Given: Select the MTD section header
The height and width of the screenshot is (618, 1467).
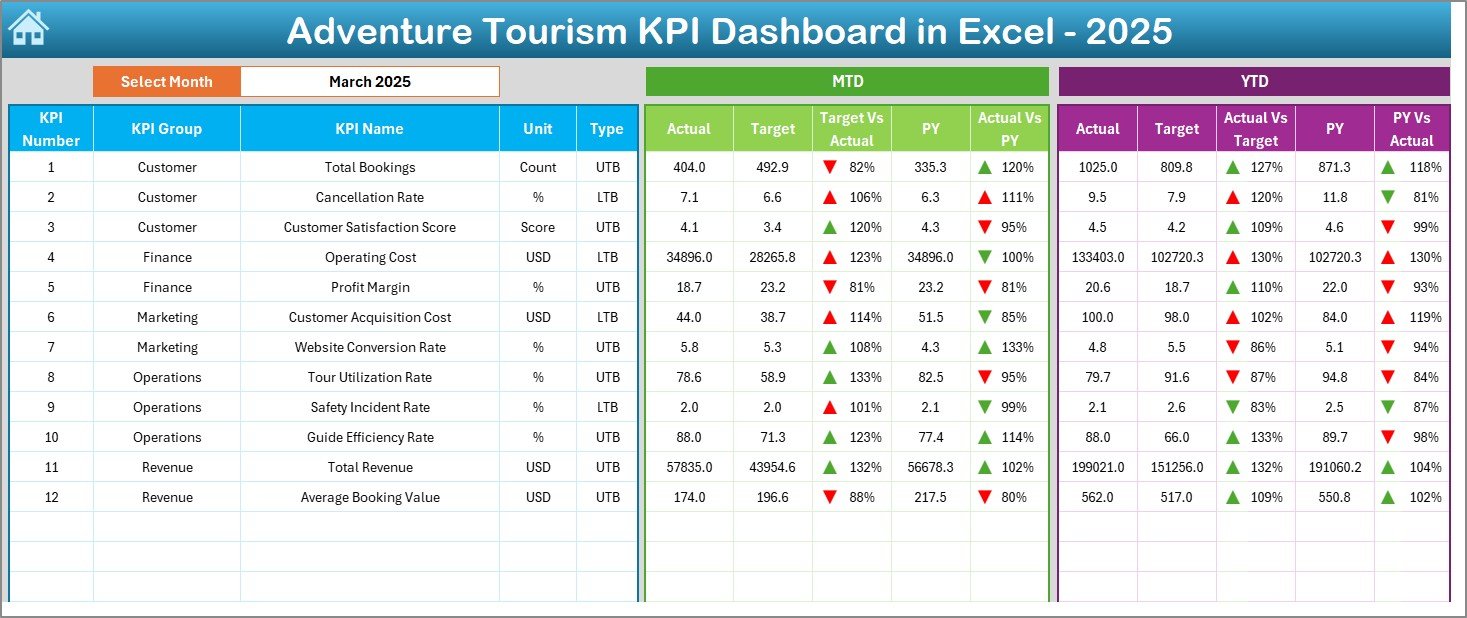Looking at the screenshot, I should (x=847, y=82).
